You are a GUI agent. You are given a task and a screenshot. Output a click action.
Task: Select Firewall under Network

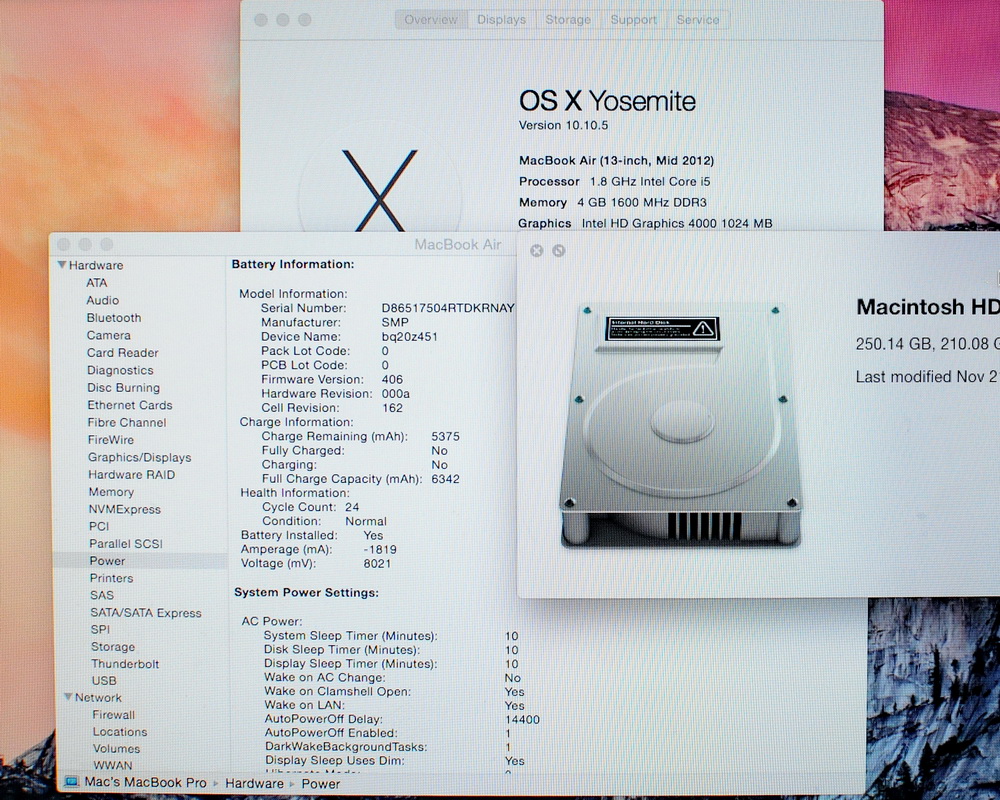[114, 715]
